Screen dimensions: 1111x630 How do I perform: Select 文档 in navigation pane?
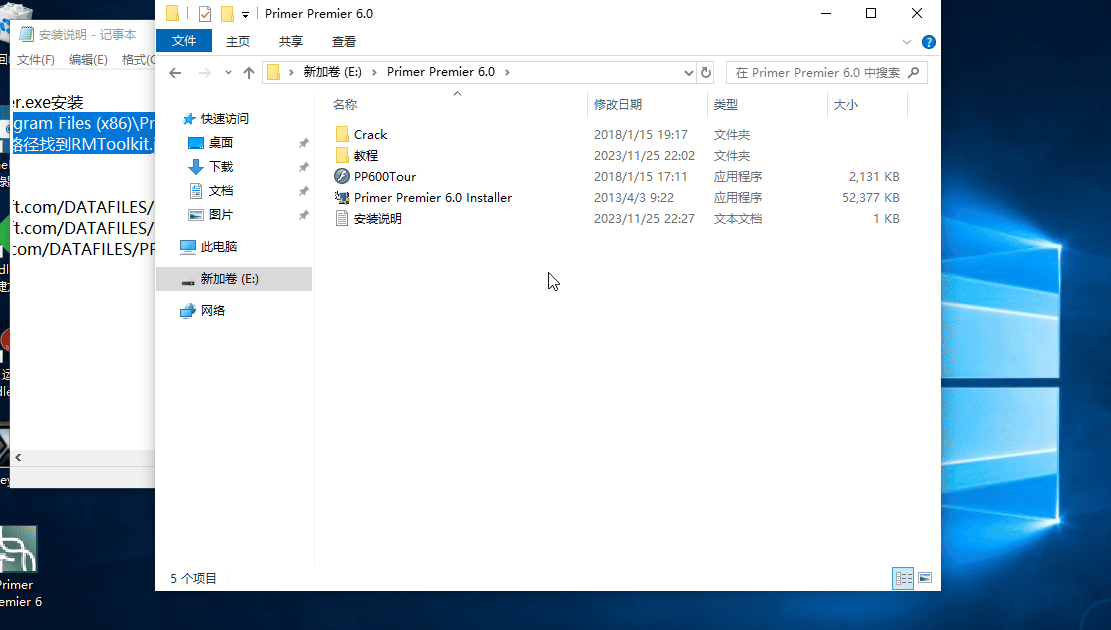(x=220, y=191)
